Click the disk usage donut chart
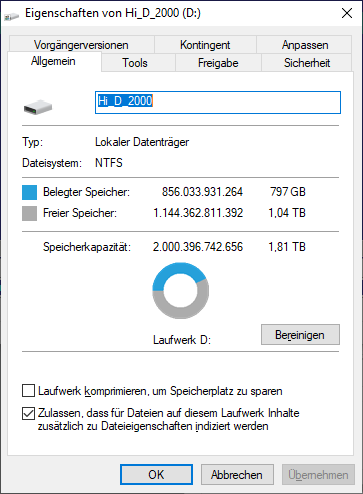The width and height of the screenshot is (363, 494). click(x=181, y=290)
